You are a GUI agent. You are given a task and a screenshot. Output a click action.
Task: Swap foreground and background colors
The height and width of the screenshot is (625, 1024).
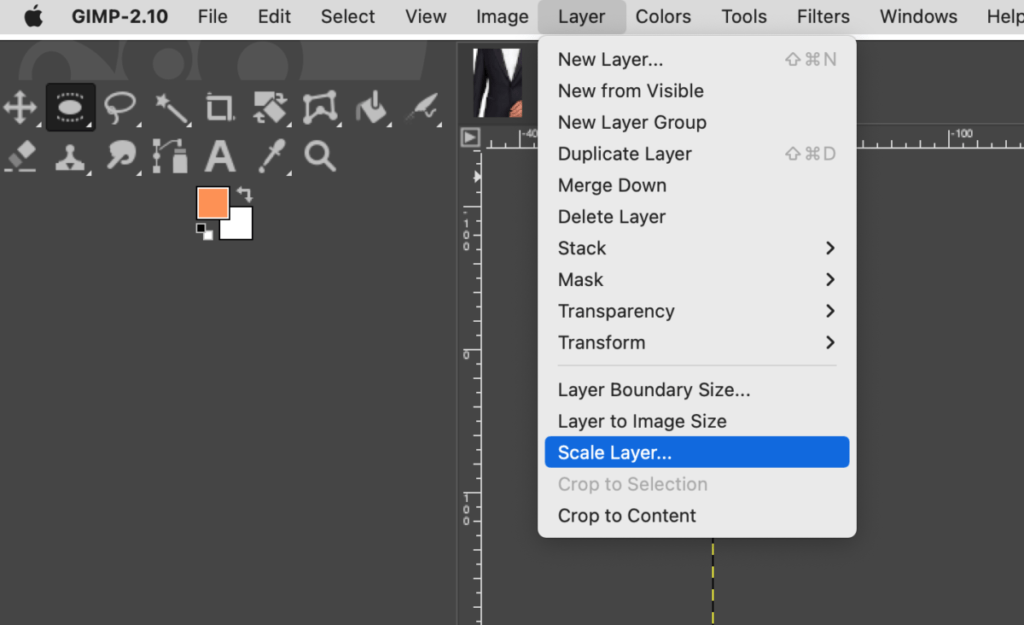click(244, 195)
